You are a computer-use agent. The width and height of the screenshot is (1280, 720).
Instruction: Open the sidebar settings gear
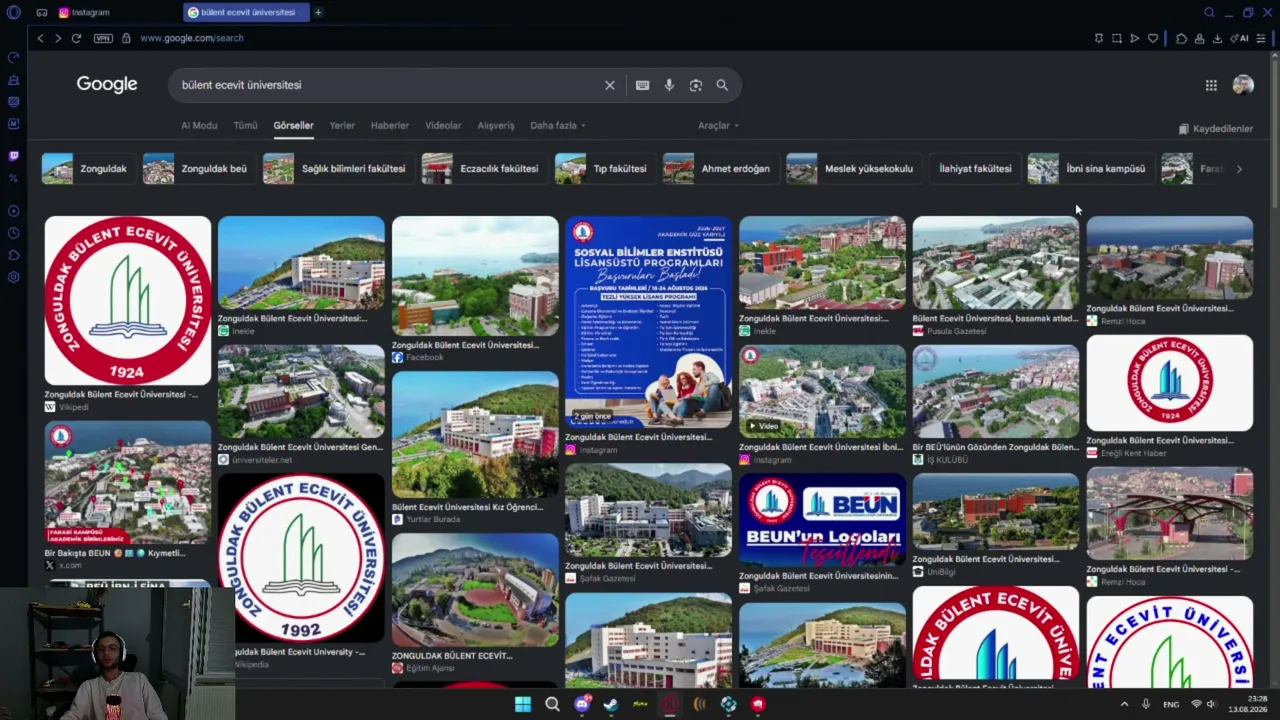13,277
